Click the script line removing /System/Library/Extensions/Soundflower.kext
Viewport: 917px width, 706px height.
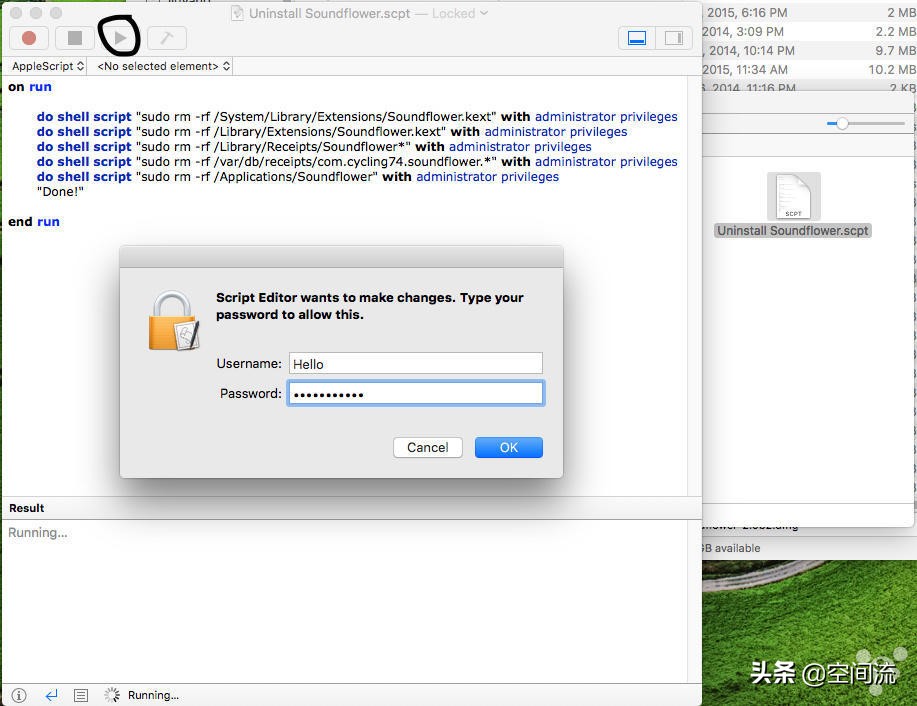pyautogui.click(x=357, y=116)
